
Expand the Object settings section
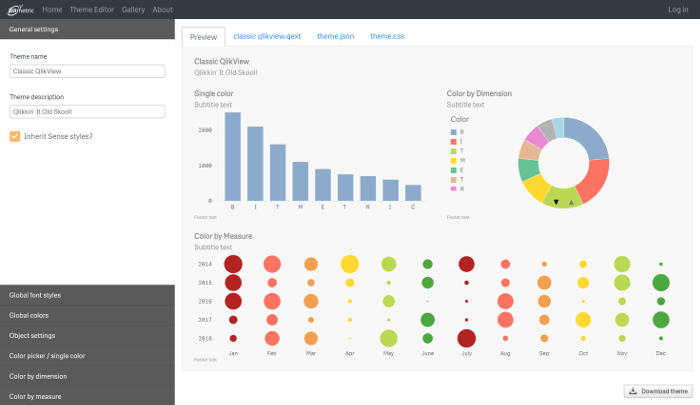click(88, 335)
